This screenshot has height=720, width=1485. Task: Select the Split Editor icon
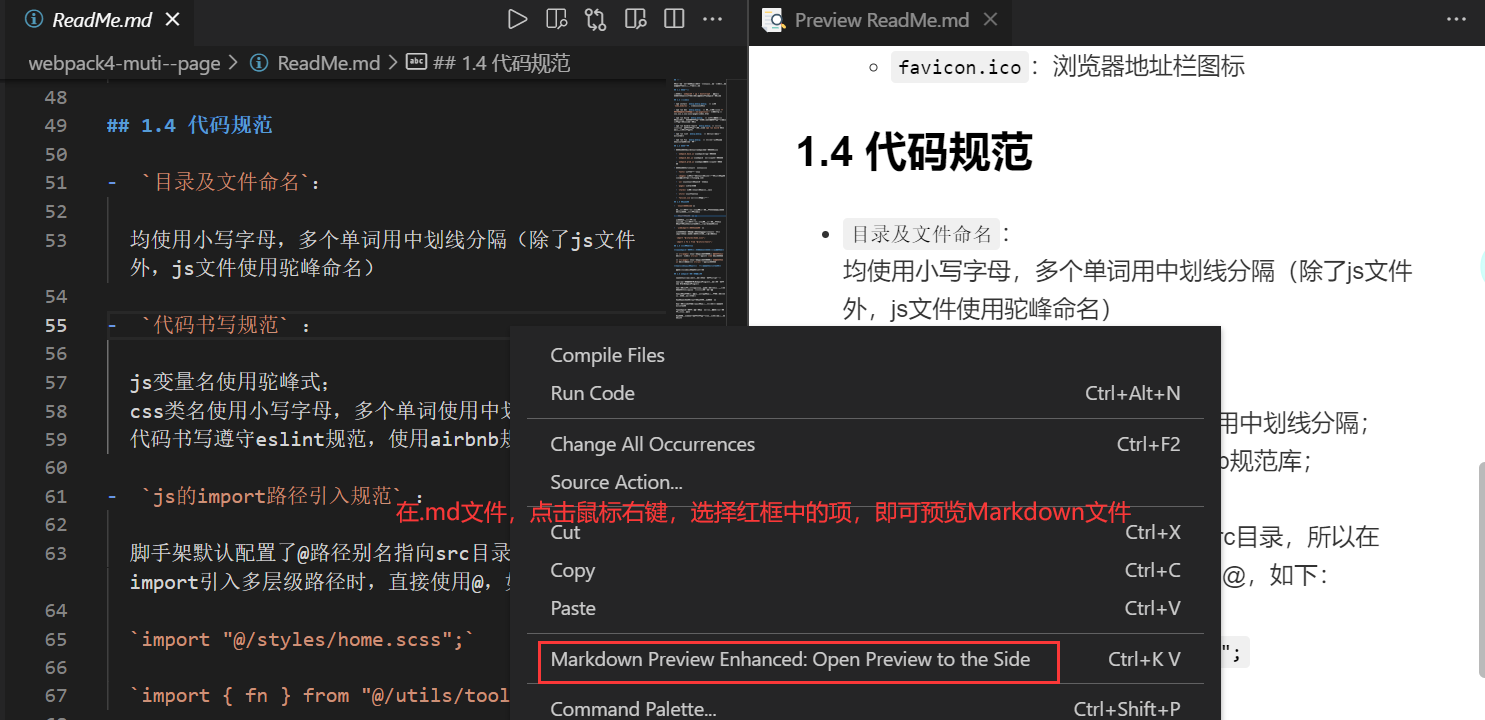[674, 18]
